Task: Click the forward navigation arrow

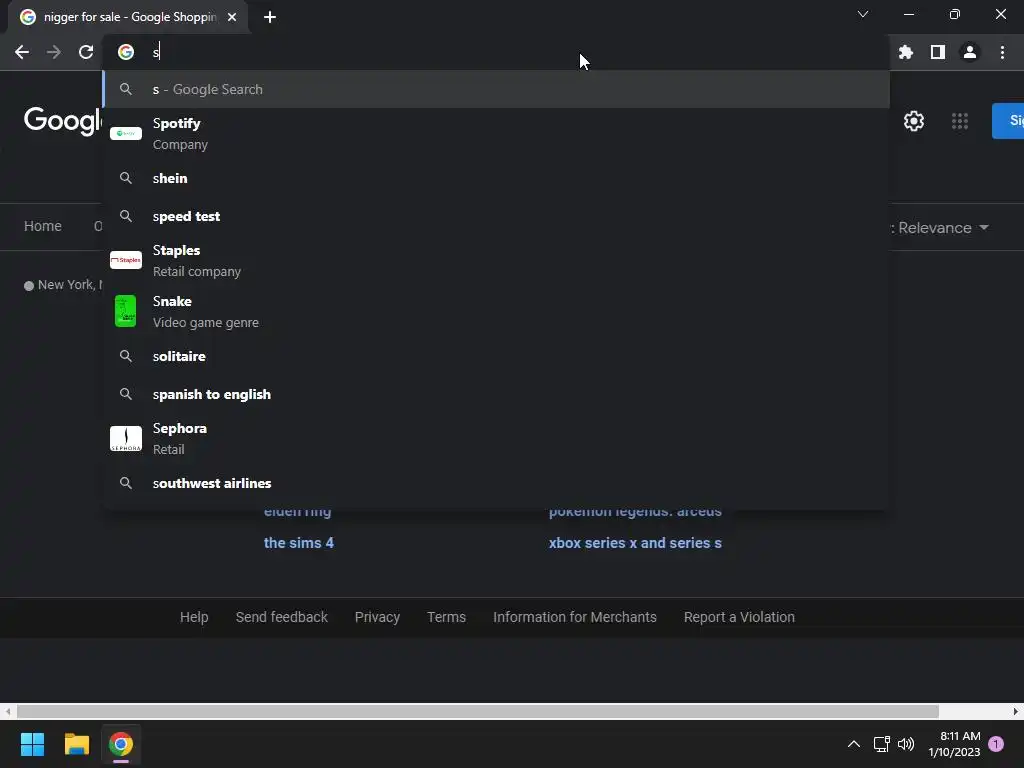Action: 54,52
